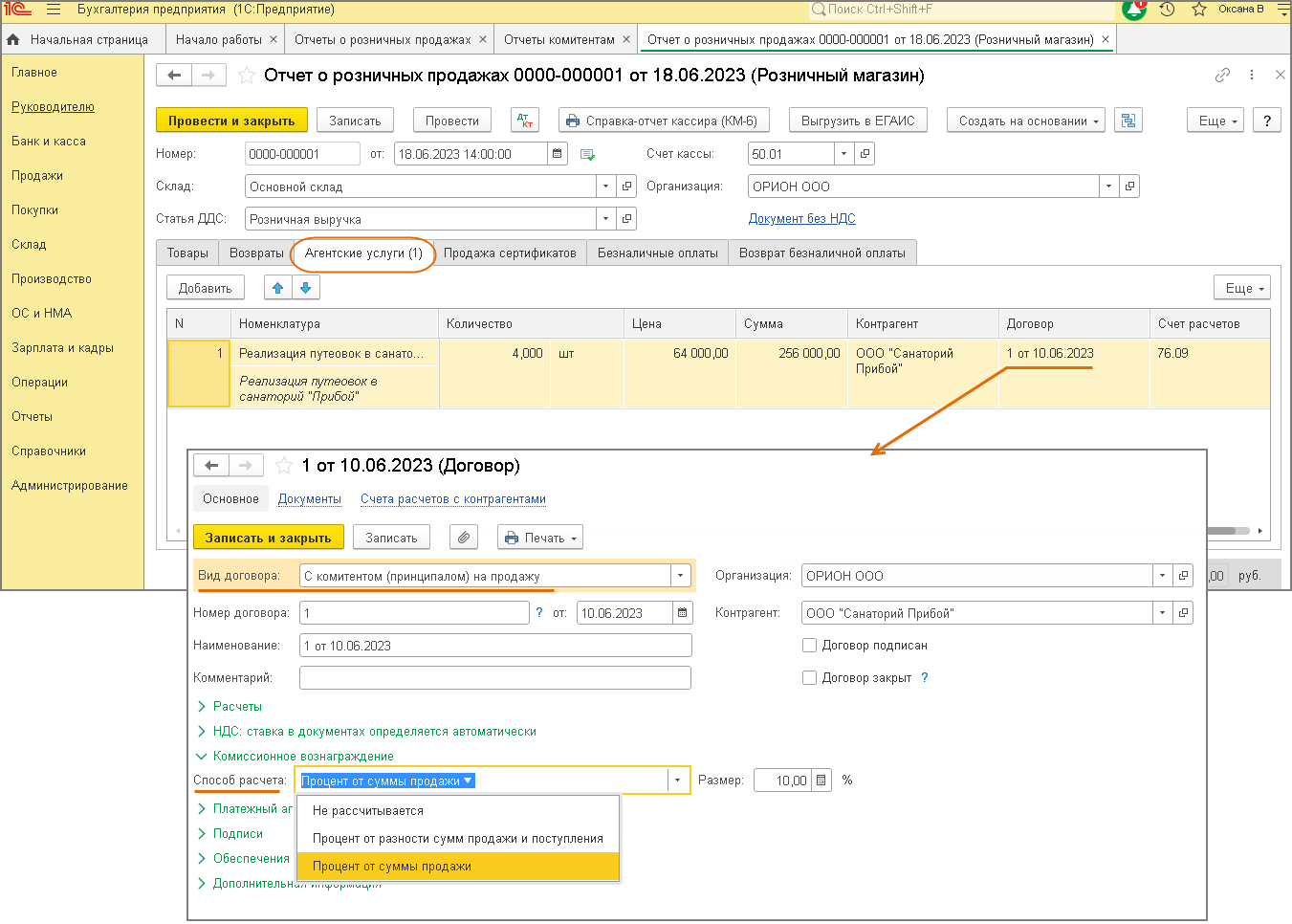Click Номер договора input field
Viewport: 1292px width, 924px height.
pos(414,613)
